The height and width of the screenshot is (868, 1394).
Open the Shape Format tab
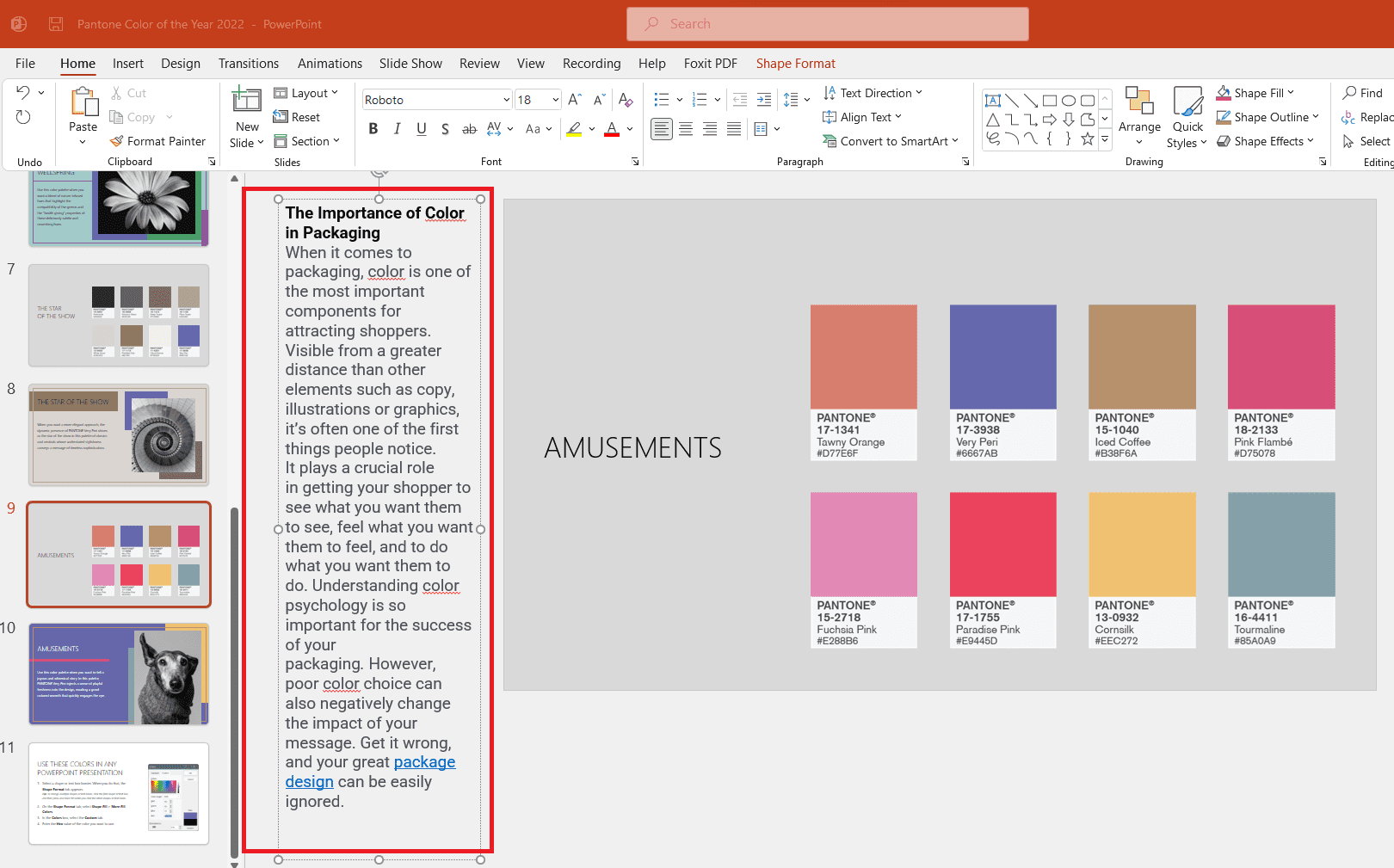(796, 64)
